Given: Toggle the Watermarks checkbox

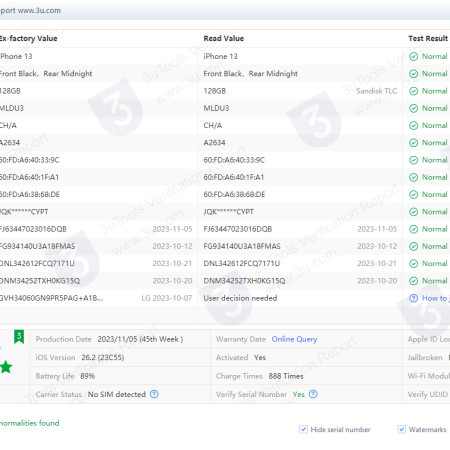Looking at the screenshot, I should (402, 429).
